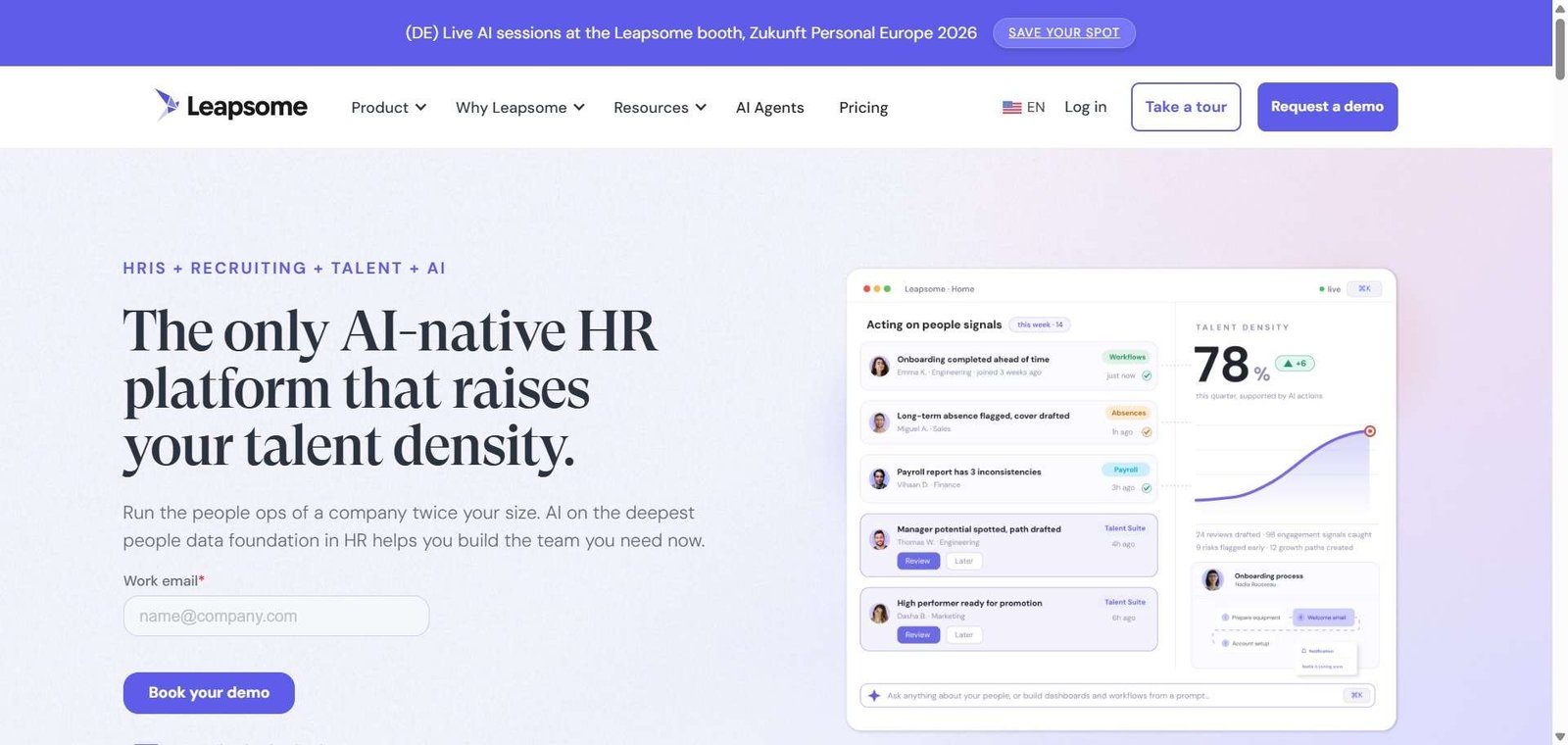Viewport: 1568px width, 745px height.
Task: Click the 'Request a demo' button
Action: point(1327,107)
